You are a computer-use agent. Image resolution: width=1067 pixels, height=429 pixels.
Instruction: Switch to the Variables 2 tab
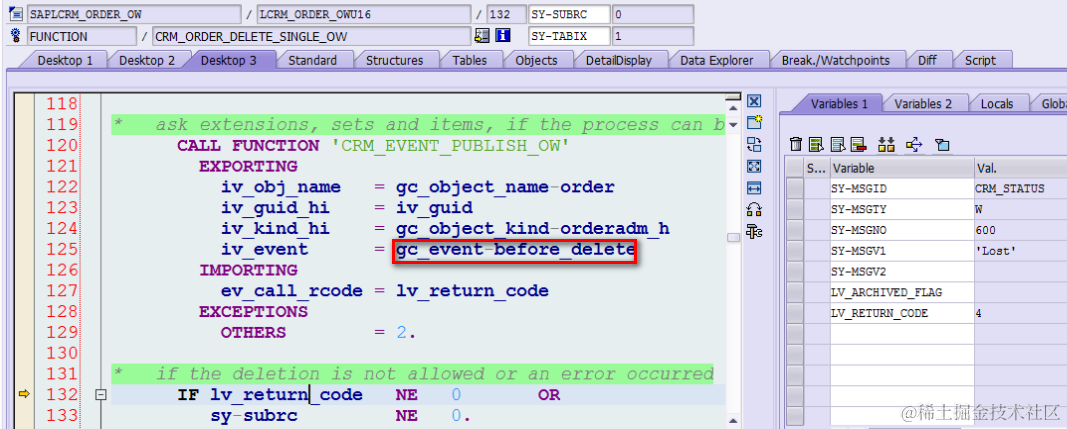click(923, 104)
